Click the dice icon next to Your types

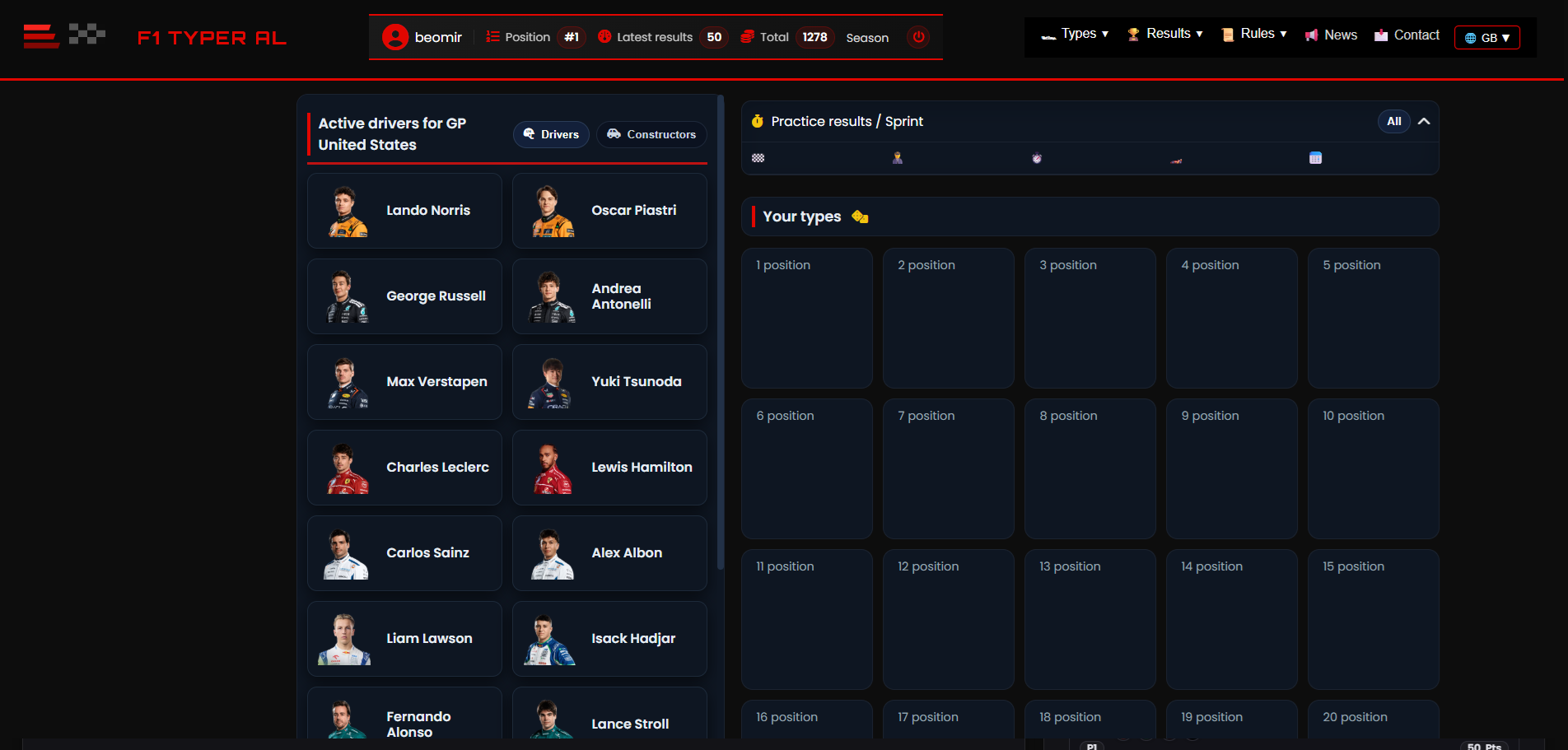(x=860, y=217)
